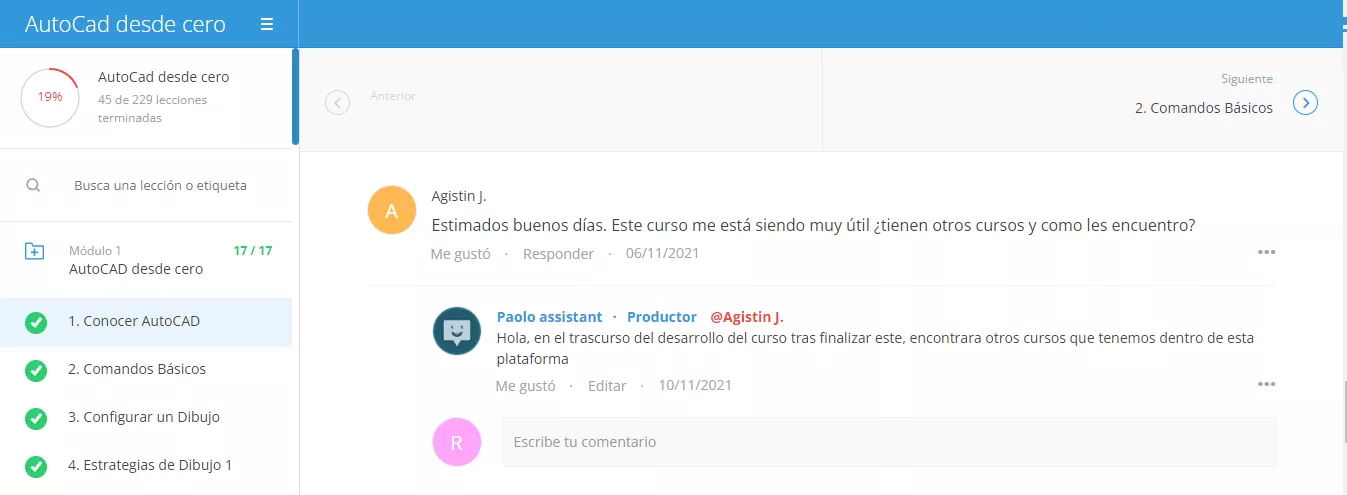1347x495 pixels.
Task: Open lesson 2. Comandos Básicos in sidebar
Action: (146, 369)
